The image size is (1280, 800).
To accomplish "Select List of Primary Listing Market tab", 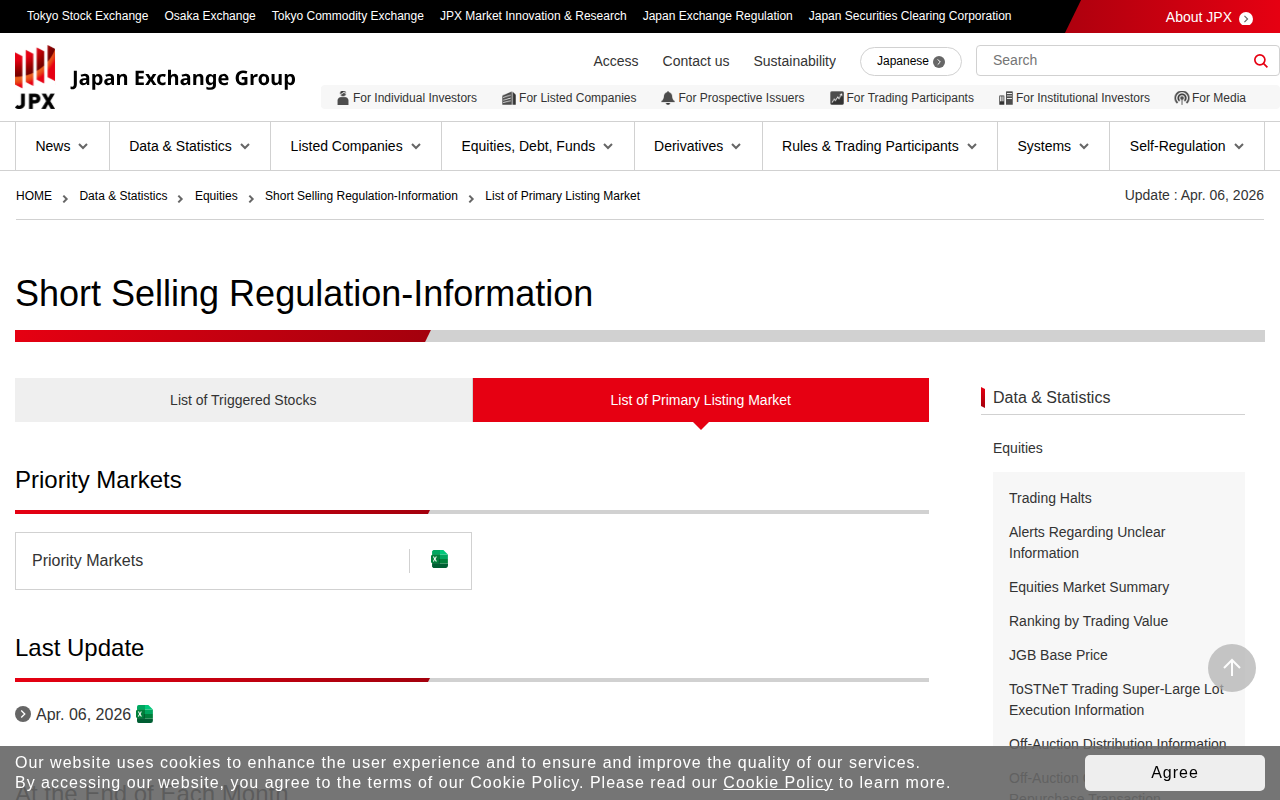I will coord(700,400).
